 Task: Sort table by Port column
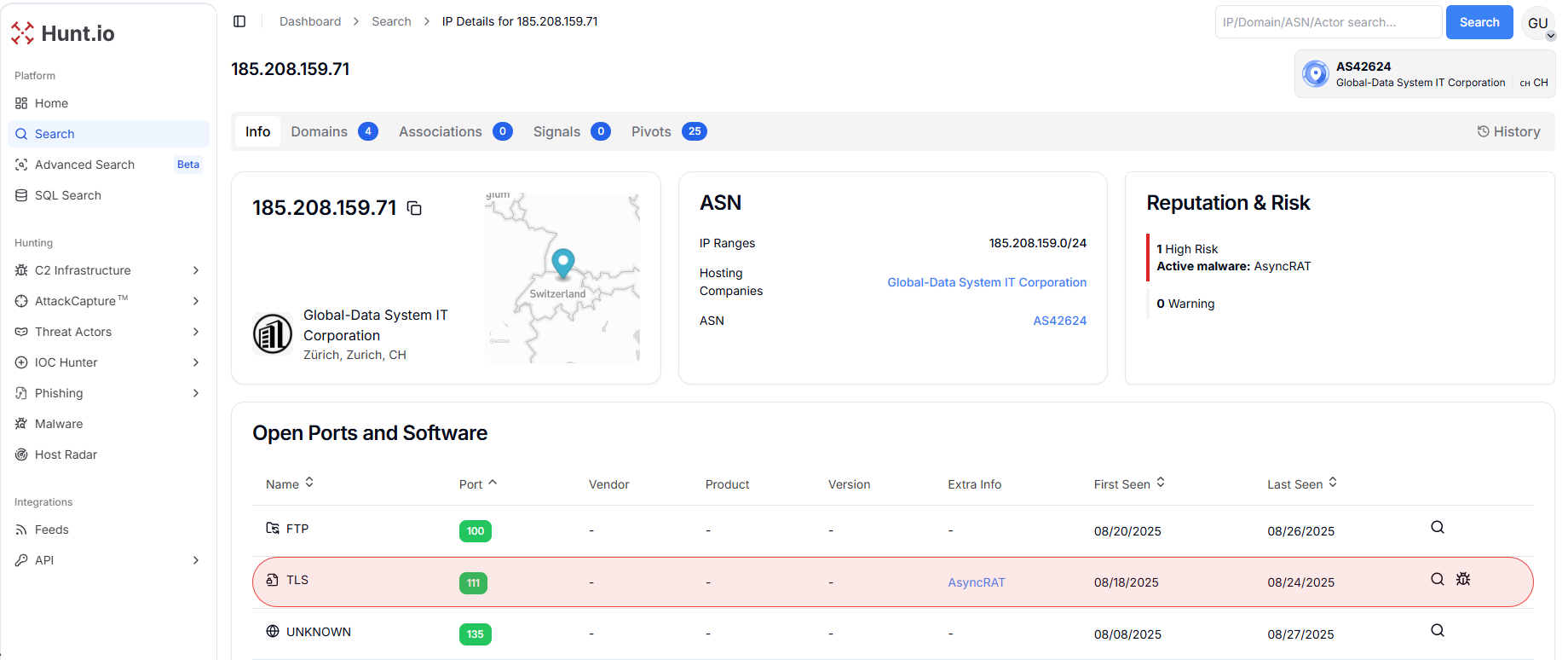(477, 483)
